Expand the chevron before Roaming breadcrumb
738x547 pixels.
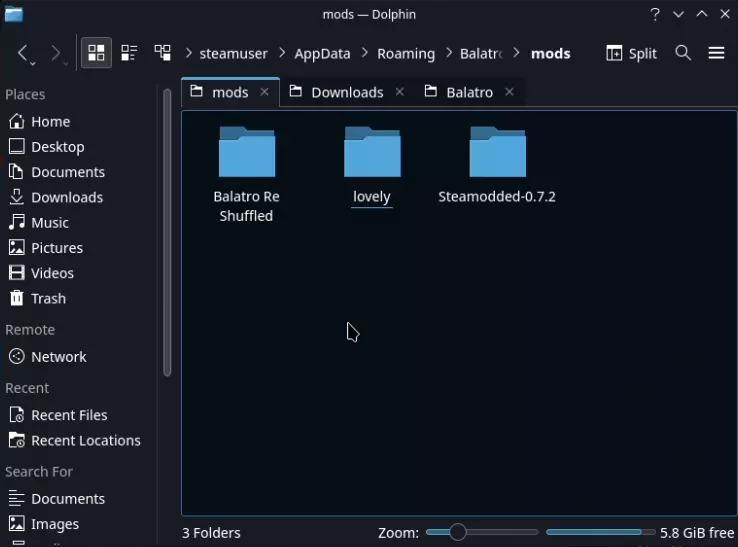pos(364,53)
